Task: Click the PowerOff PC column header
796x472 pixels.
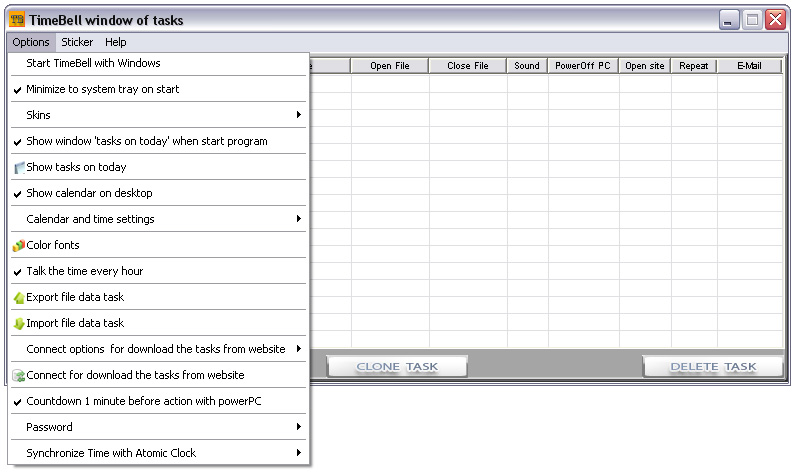Action: pyautogui.click(x=583, y=66)
